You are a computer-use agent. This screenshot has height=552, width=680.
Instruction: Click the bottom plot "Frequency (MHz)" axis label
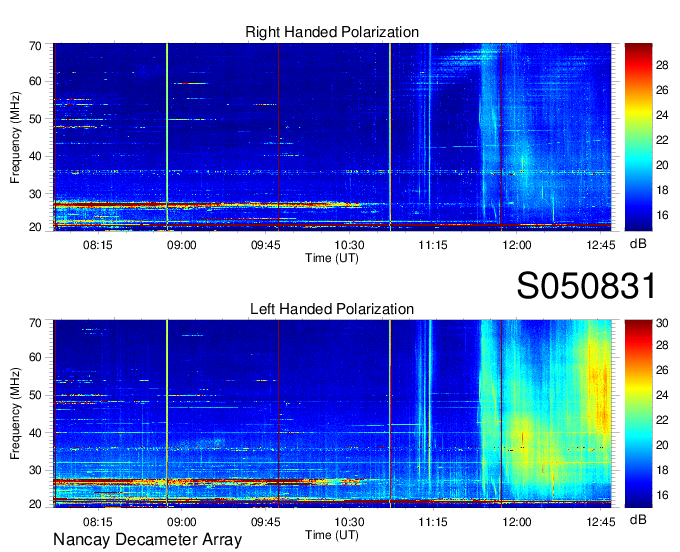(15, 414)
